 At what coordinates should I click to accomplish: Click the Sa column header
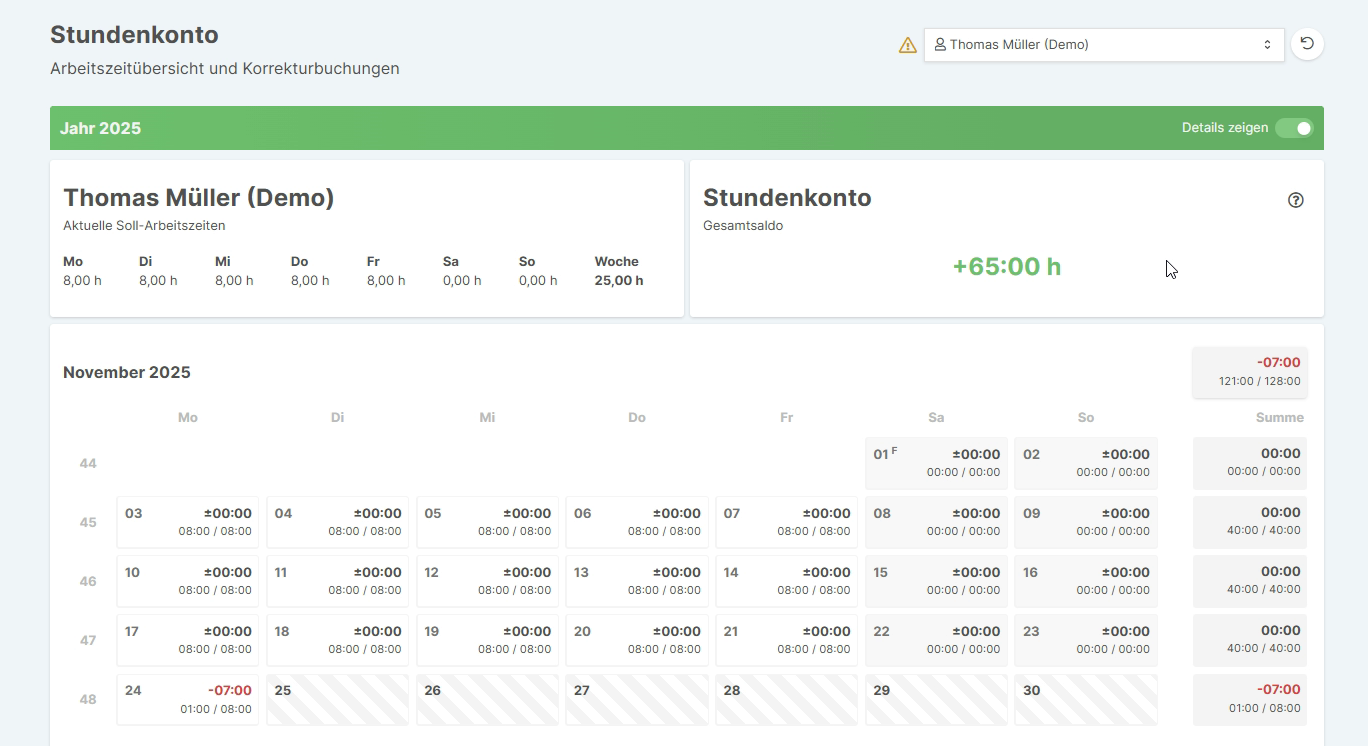936,417
